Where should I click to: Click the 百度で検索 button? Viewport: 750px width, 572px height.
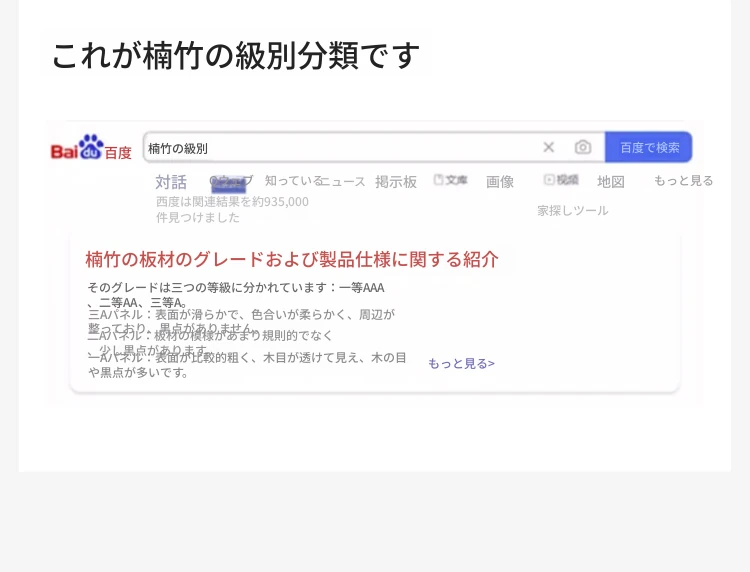pos(649,147)
